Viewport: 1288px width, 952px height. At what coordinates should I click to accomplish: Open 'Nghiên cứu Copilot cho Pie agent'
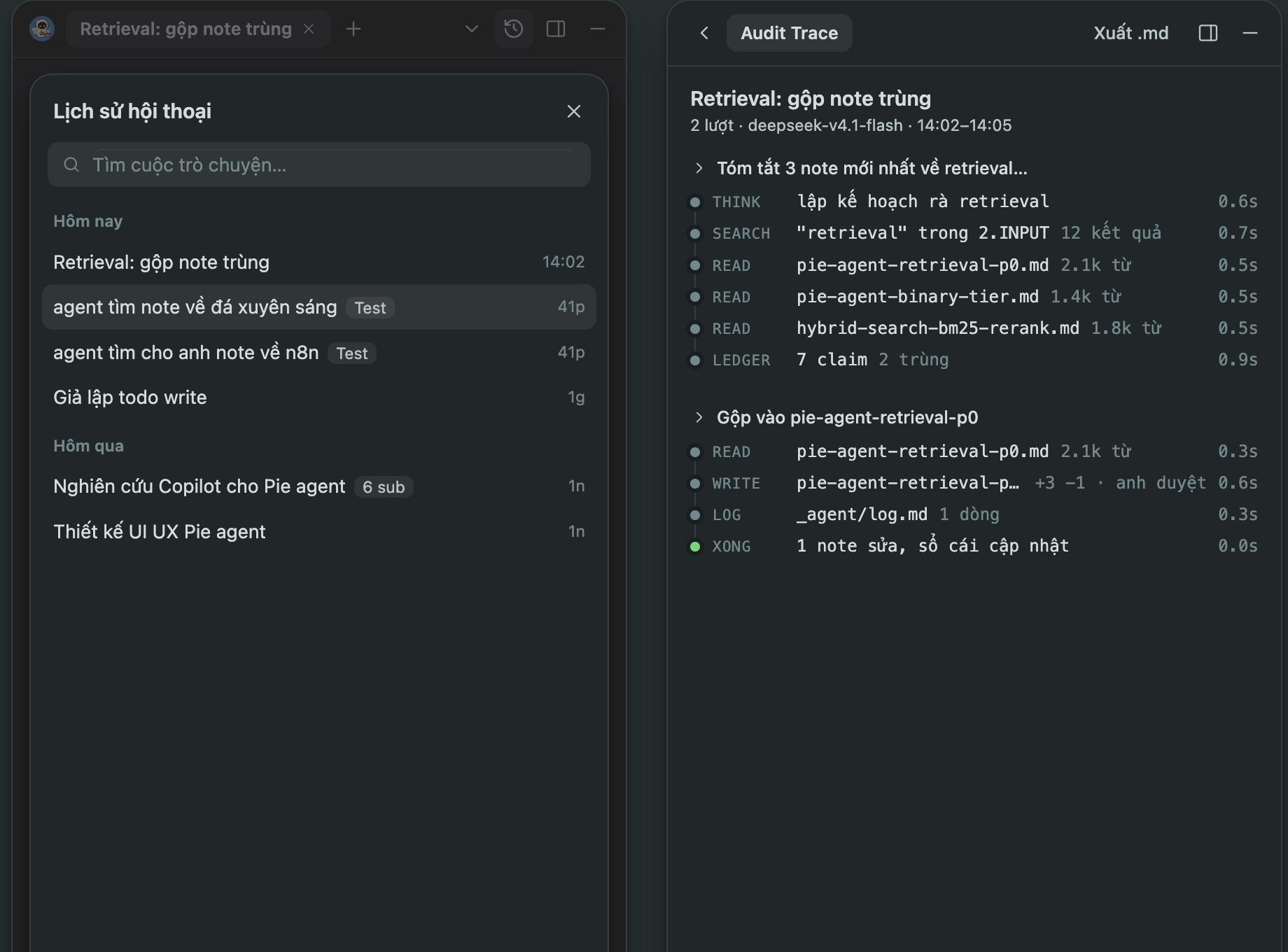pyautogui.click(x=319, y=486)
